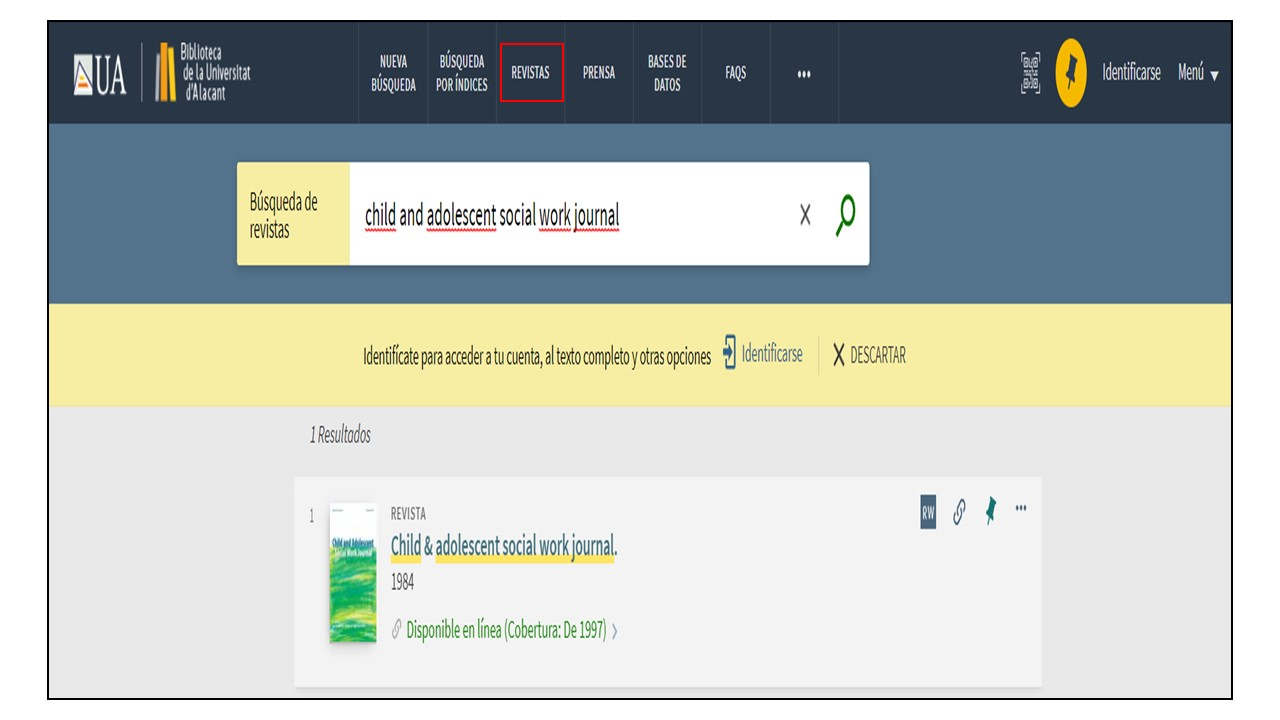Screen dimensions: 1280x720
Task: Show more navigation options via header ellipsis
Action: tap(804, 73)
